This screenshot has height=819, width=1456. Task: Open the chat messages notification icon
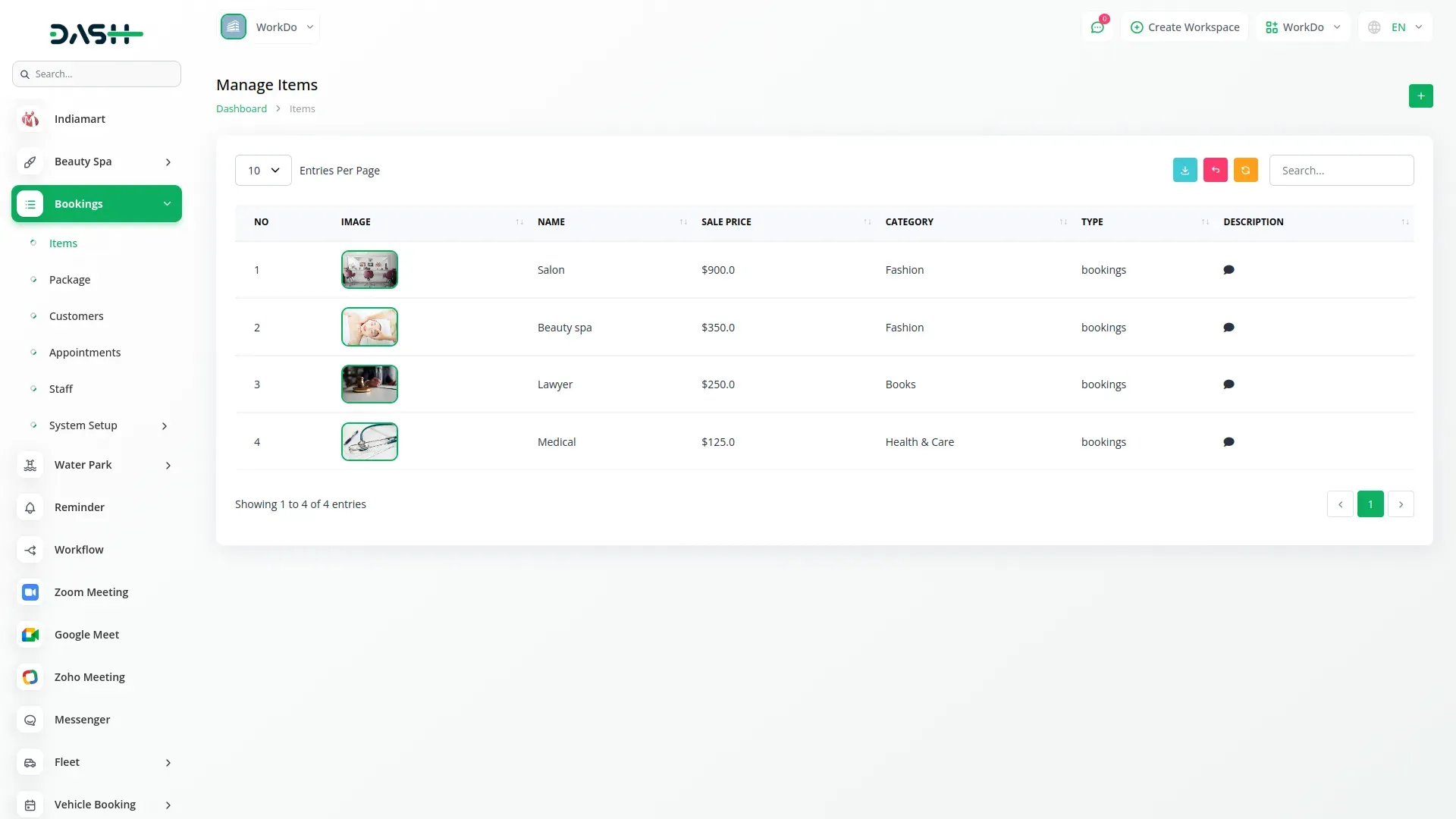1097,27
